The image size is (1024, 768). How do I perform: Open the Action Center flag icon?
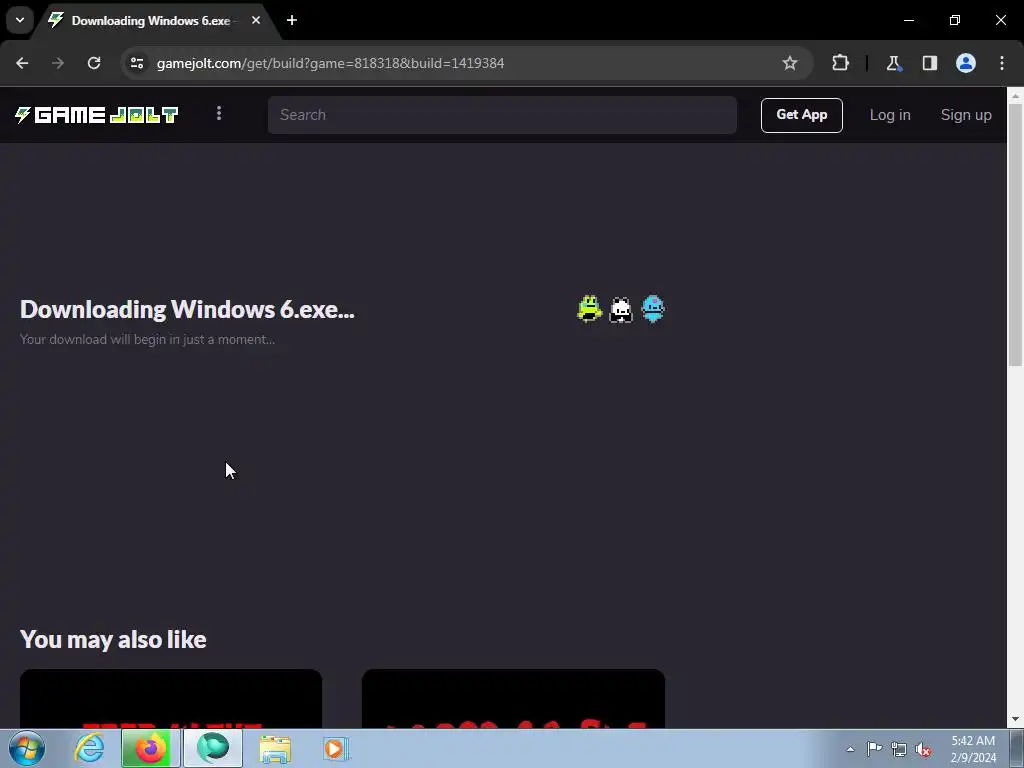874,749
